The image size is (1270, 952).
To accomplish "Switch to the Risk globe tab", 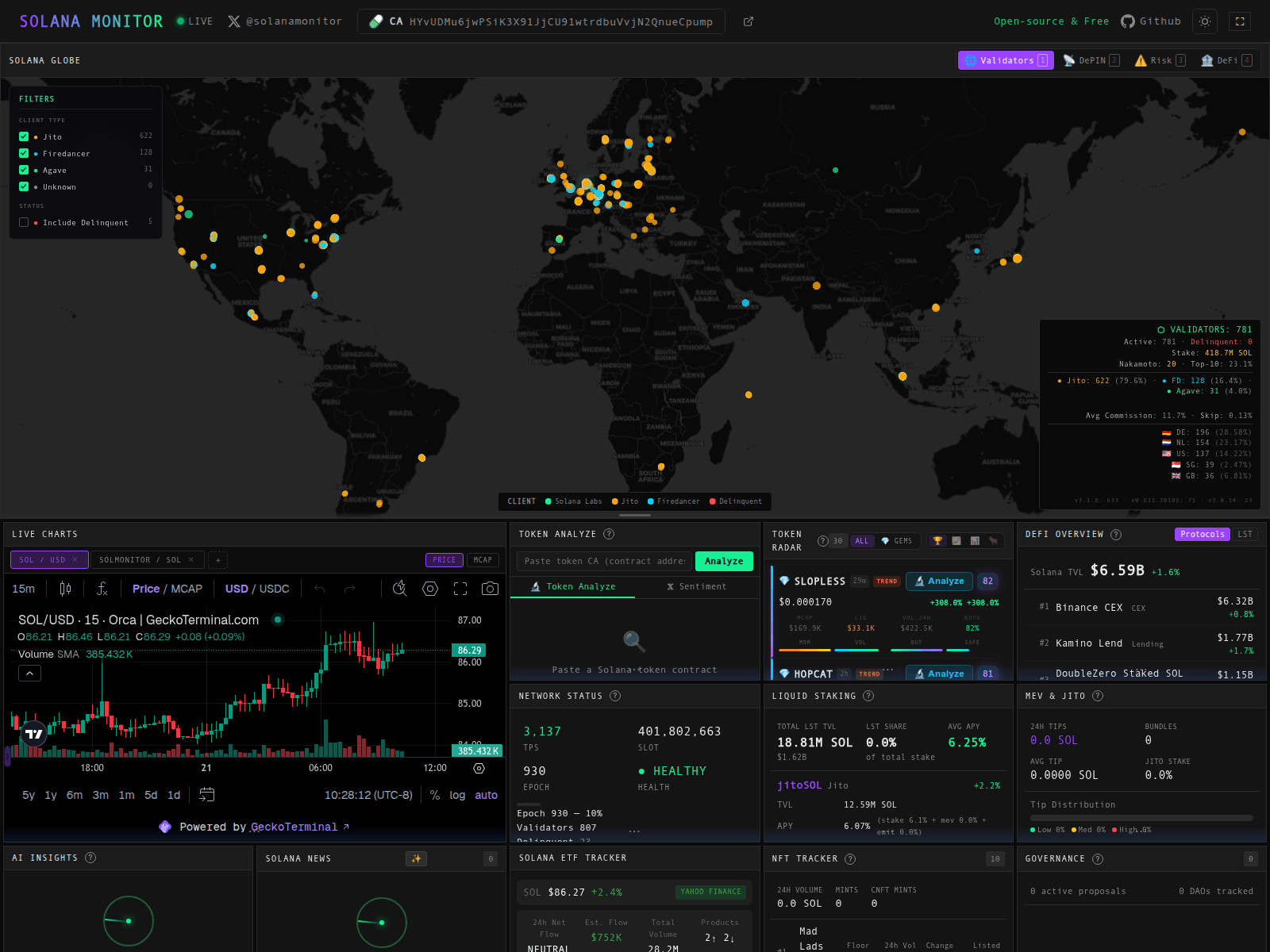I will 1160,60.
